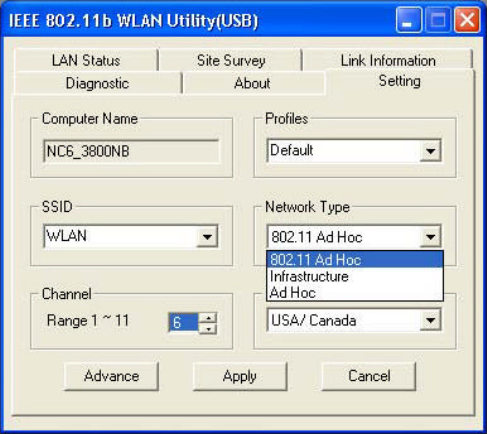Go to the Link Information tab

(388, 60)
